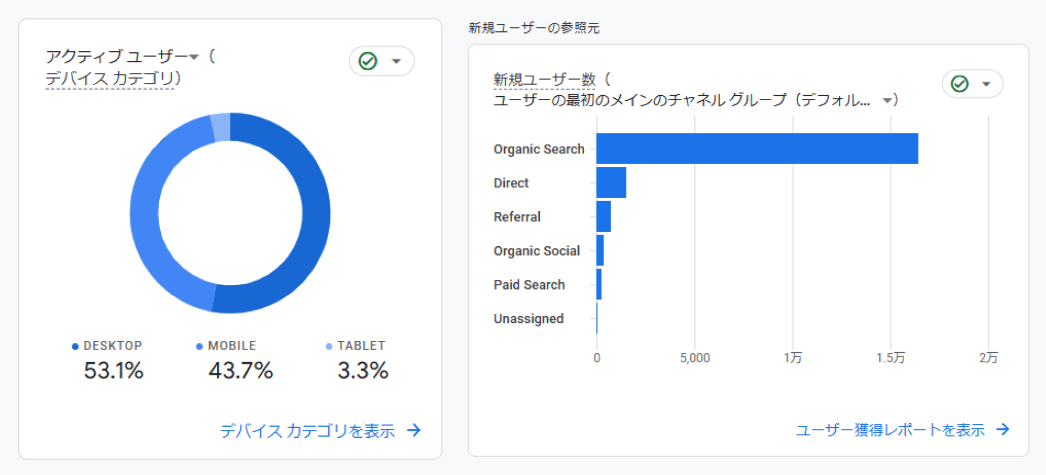1046x475 pixels.
Task: Click the 53.1% desktop value
Action: [x=113, y=370]
